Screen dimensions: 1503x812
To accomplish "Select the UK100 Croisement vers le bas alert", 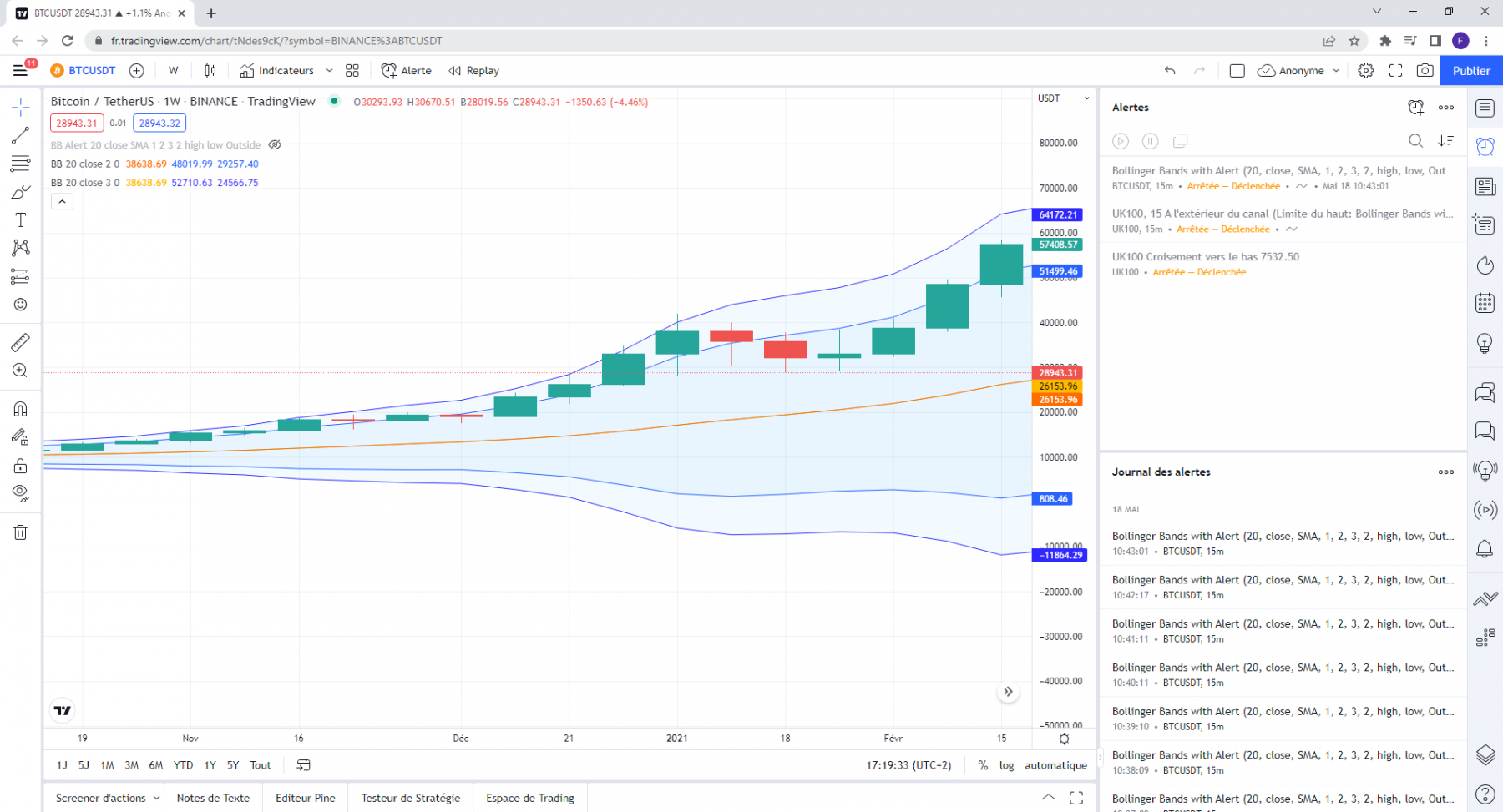I will click(1283, 264).
